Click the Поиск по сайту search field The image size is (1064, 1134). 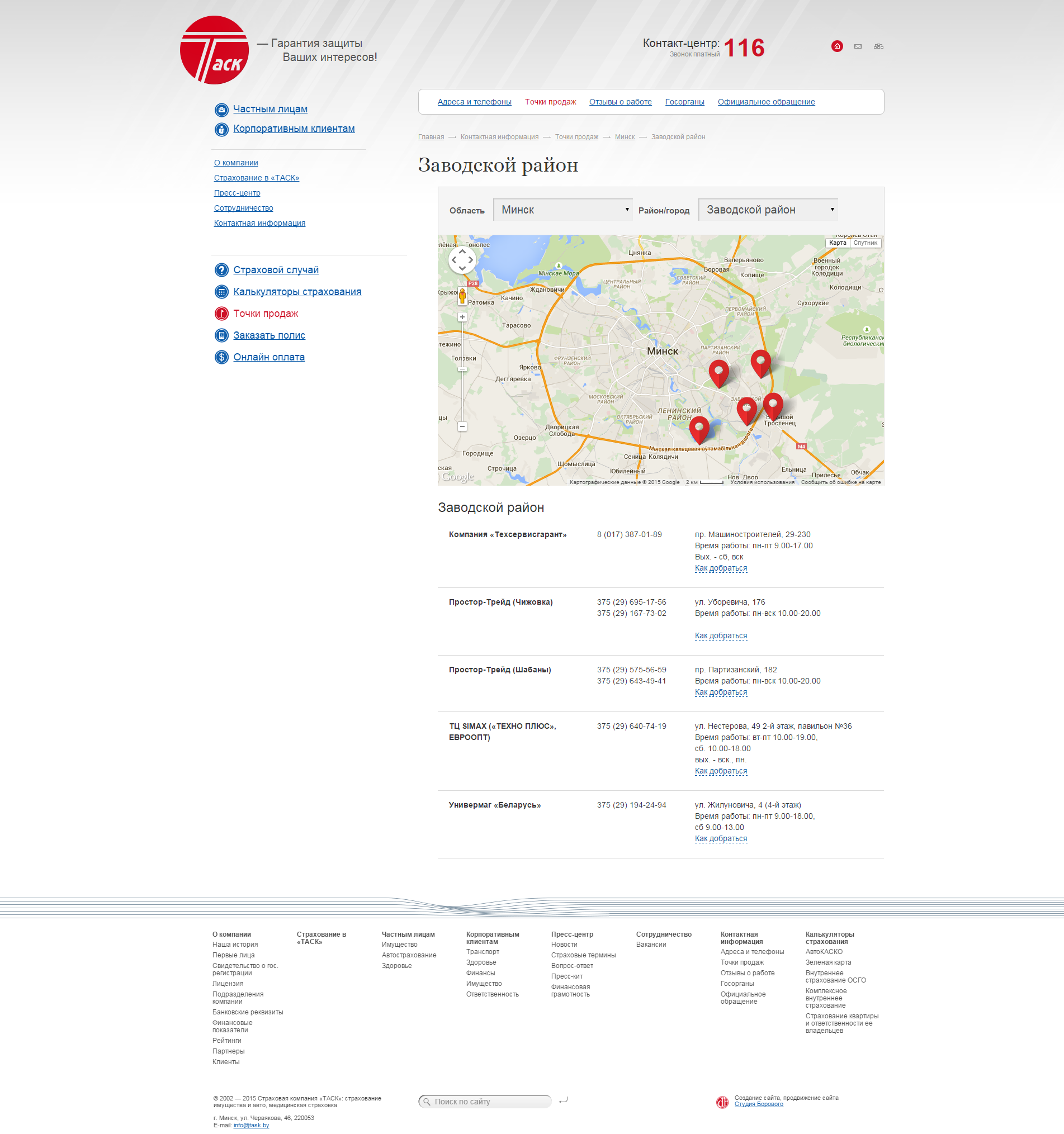(485, 1102)
